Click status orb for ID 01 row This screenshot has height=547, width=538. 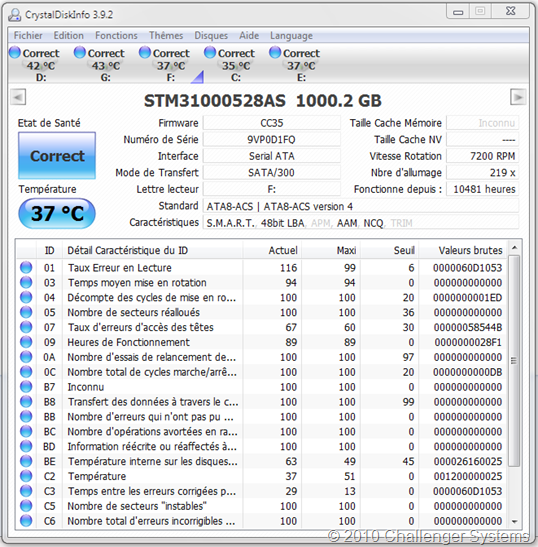click(26, 268)
